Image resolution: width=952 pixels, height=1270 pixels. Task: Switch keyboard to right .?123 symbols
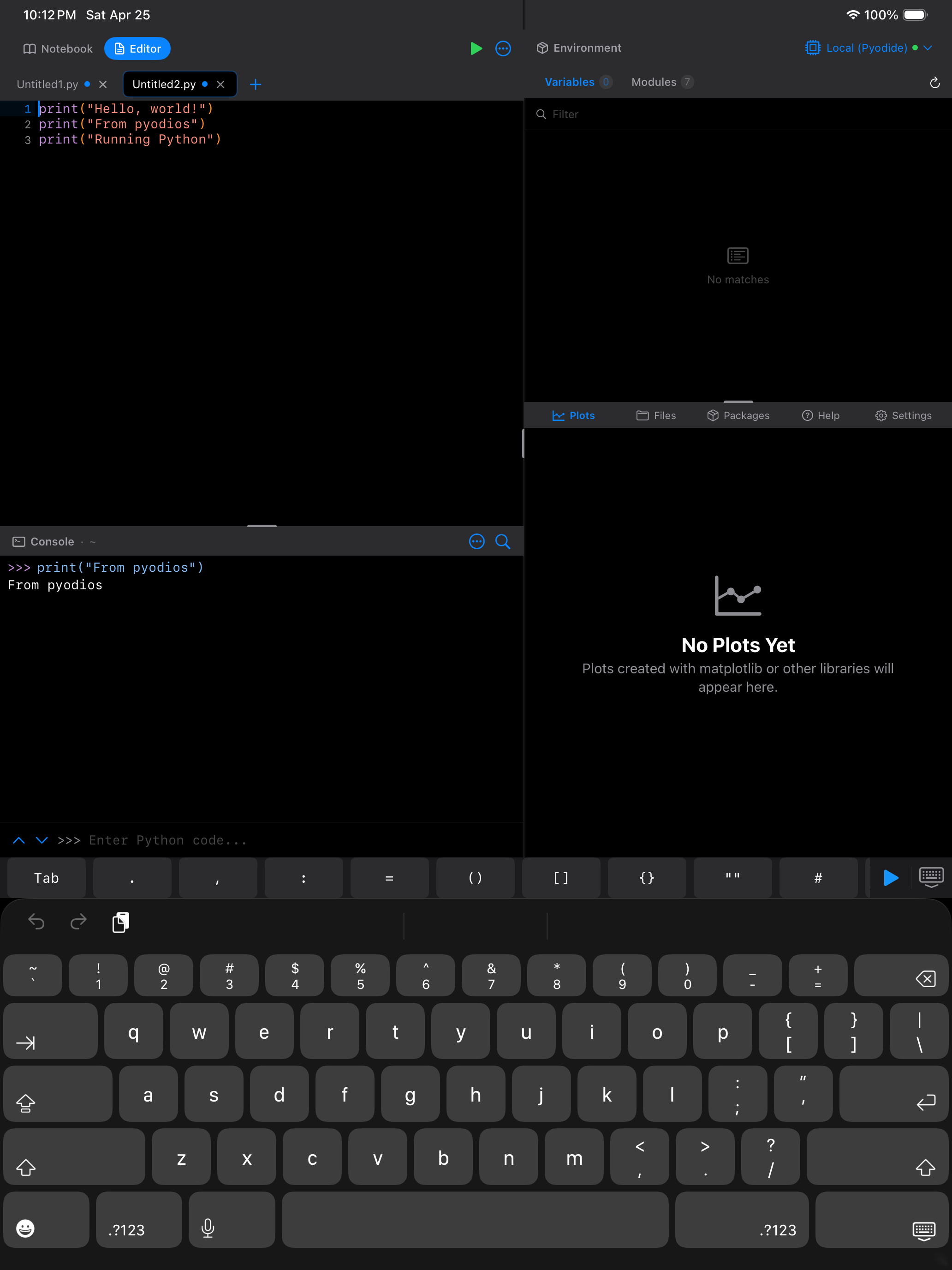[x=742, y=1220]
